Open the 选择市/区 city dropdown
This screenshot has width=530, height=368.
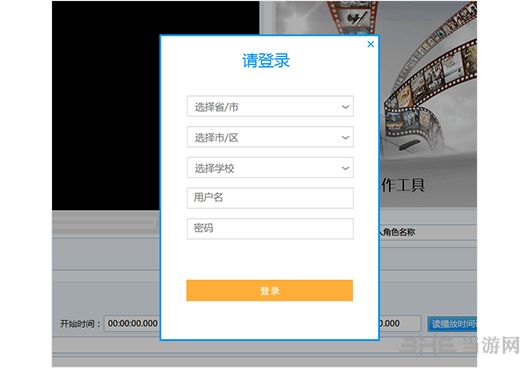[x=270, y=137]
